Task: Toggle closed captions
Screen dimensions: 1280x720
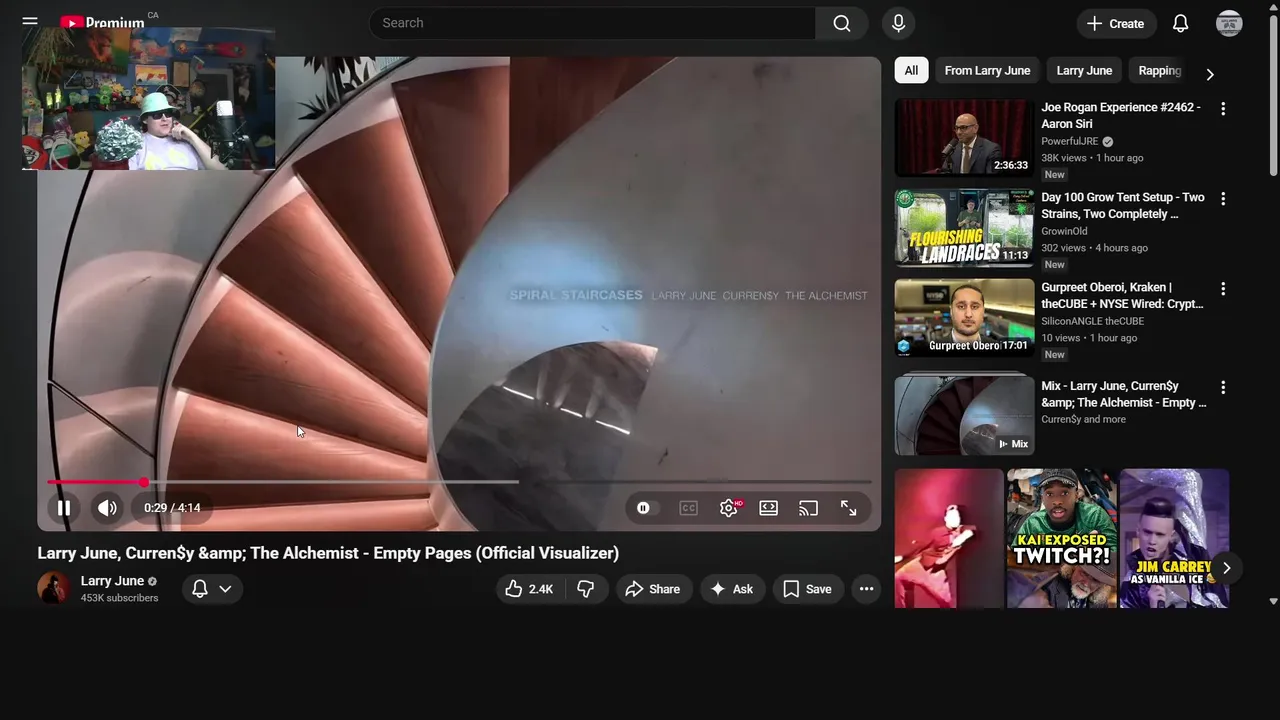Action: [688, 508]
